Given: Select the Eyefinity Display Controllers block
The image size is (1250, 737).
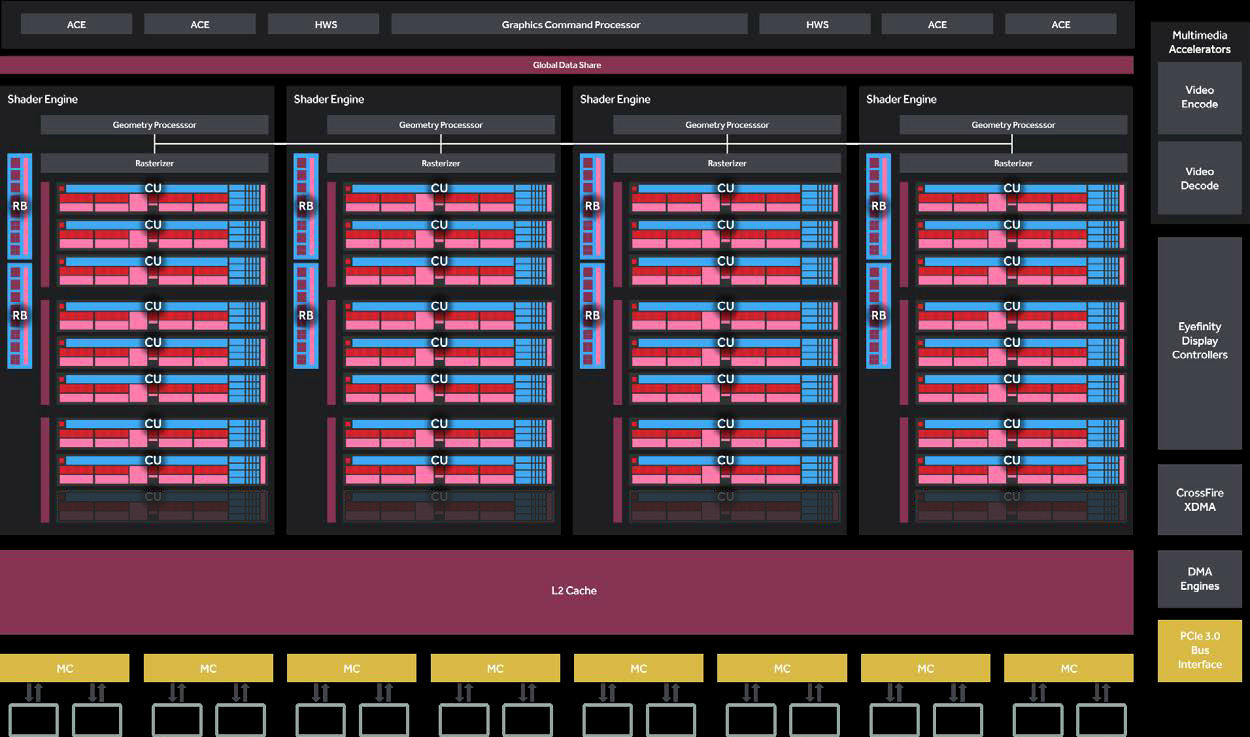Looking at the screenshot, I should coord(1199,342).
